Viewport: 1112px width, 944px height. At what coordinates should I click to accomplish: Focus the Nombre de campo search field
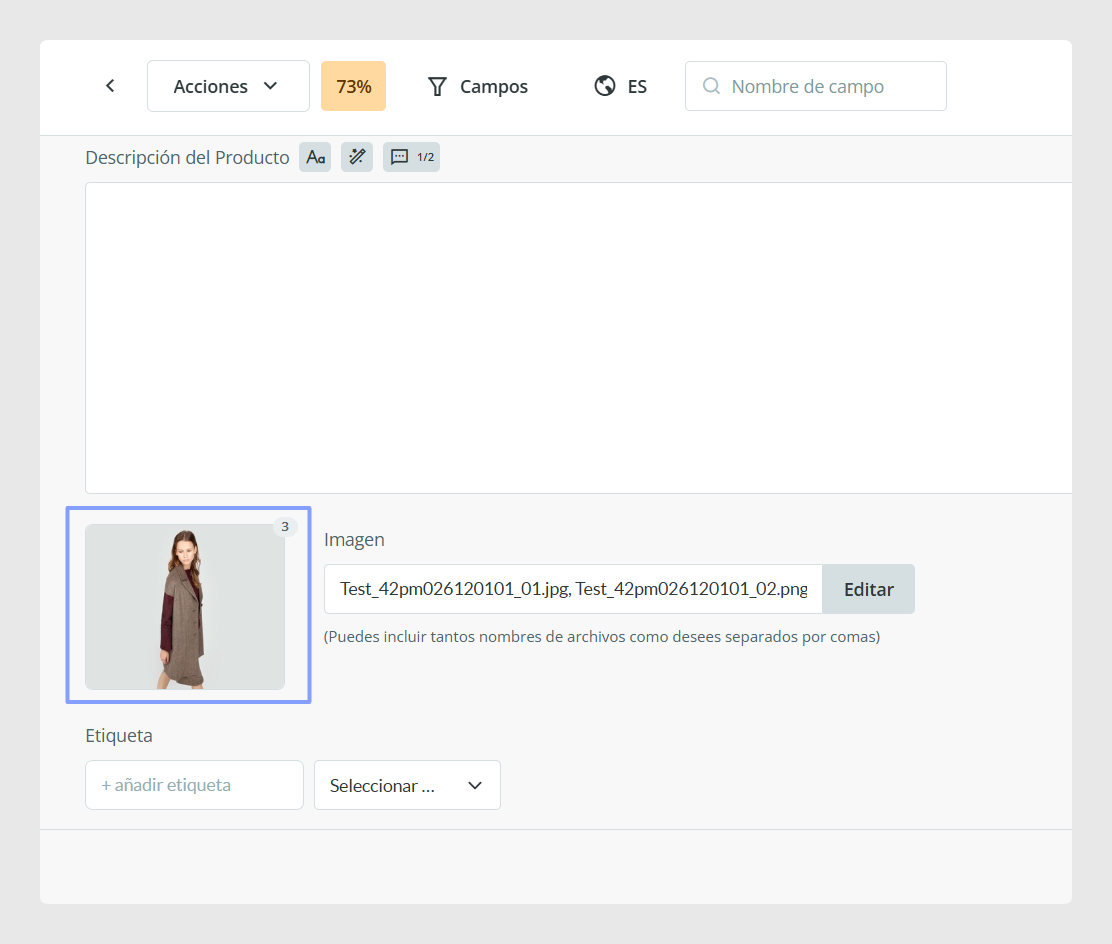816,86
